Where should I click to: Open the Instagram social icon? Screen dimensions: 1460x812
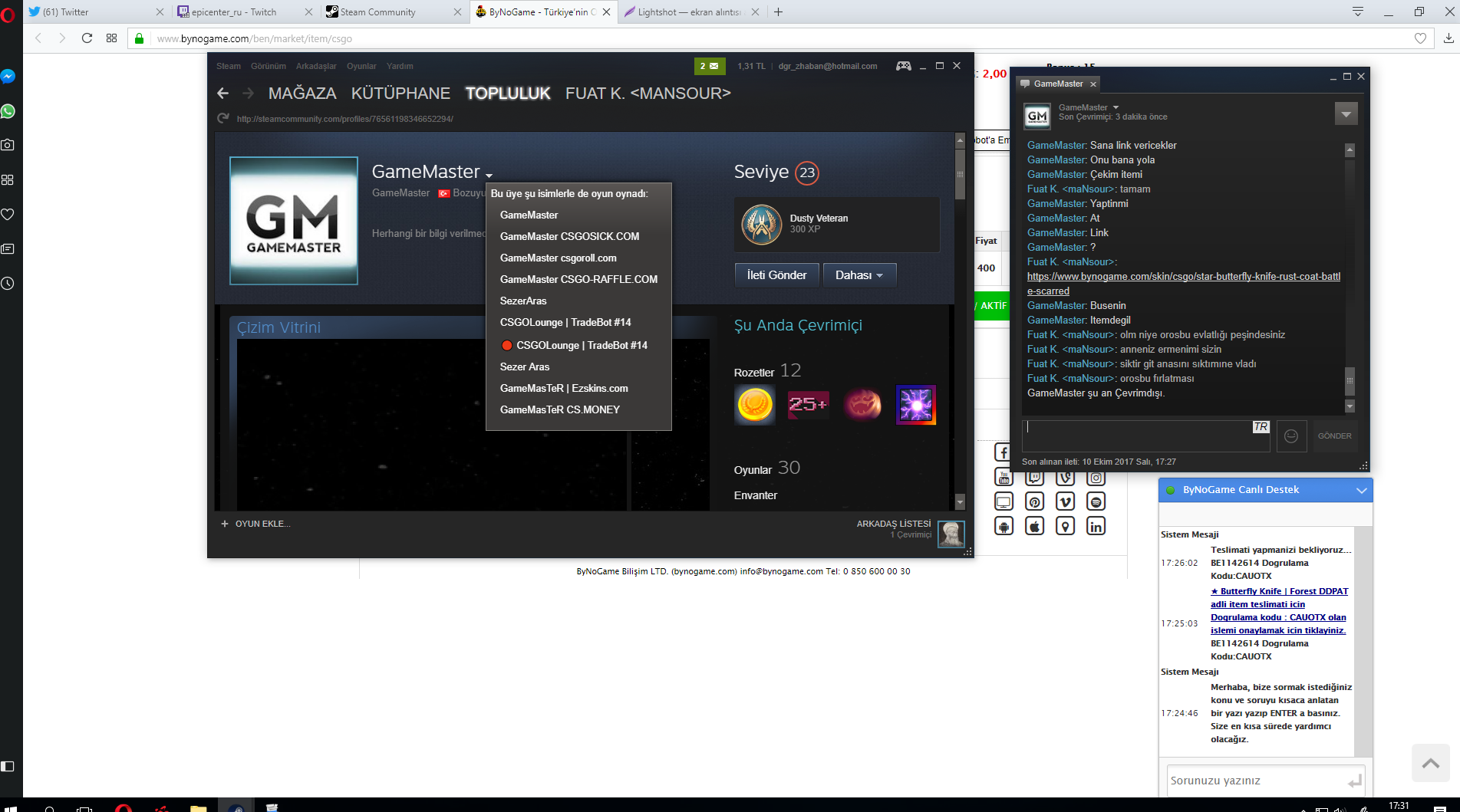point(1096,478)
